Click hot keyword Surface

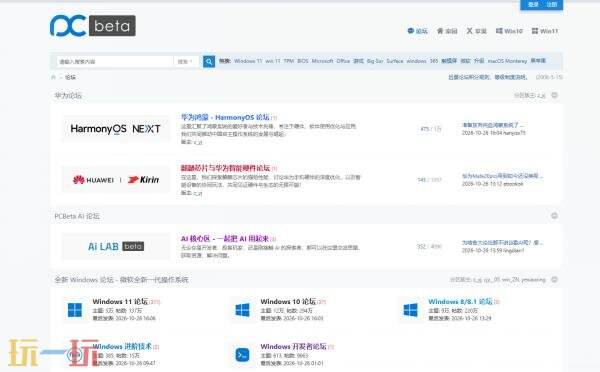[x=395, y=61]
